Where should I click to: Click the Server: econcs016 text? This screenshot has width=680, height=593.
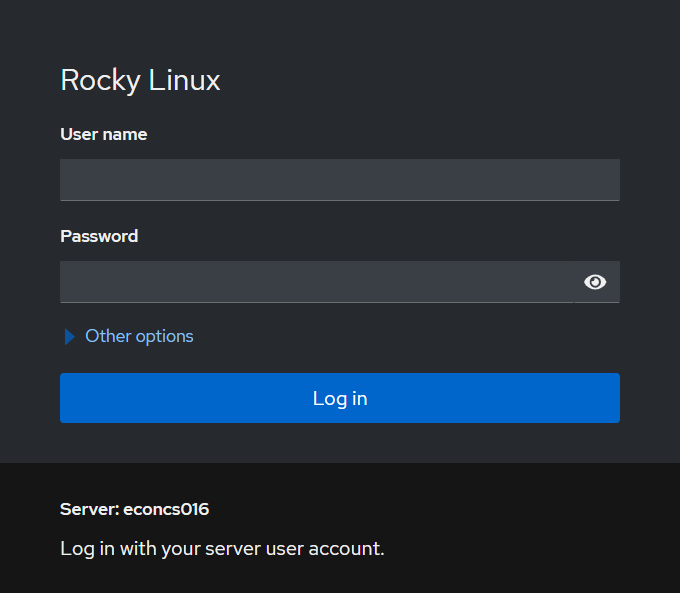pos(134,509)
